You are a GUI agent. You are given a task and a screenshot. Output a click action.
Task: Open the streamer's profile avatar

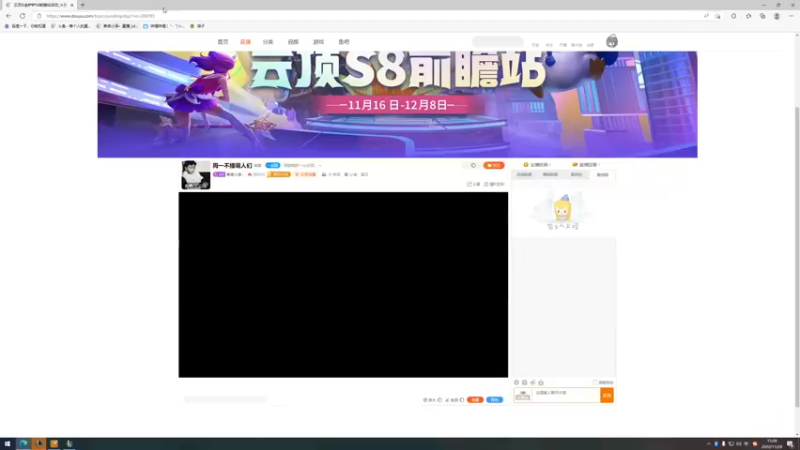[x=195, y=174]
